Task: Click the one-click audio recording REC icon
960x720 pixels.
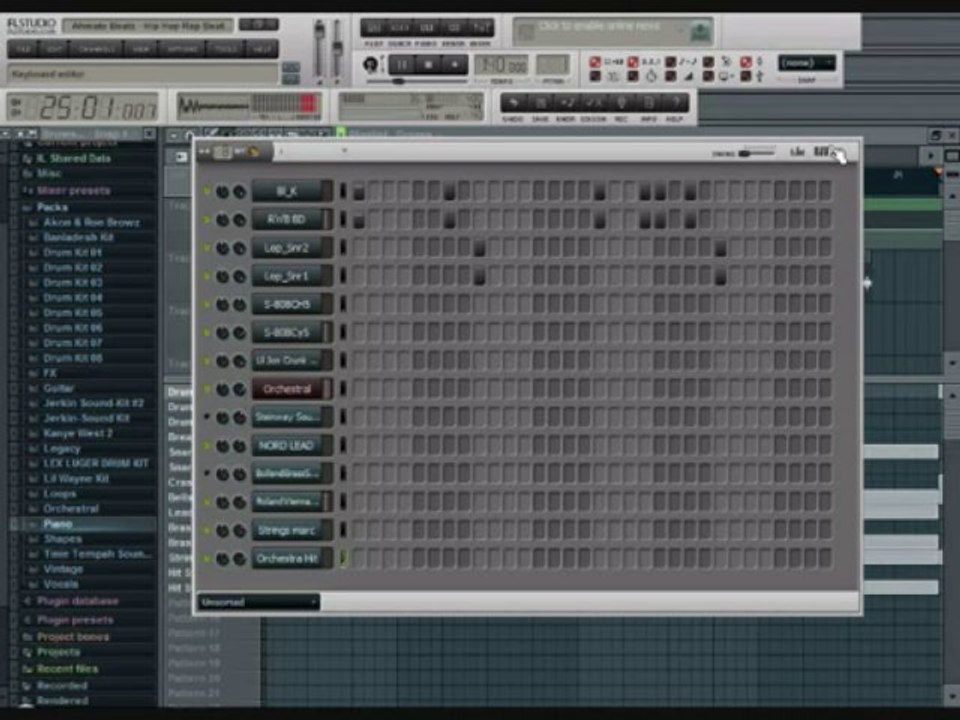Action: coord(621,103)
